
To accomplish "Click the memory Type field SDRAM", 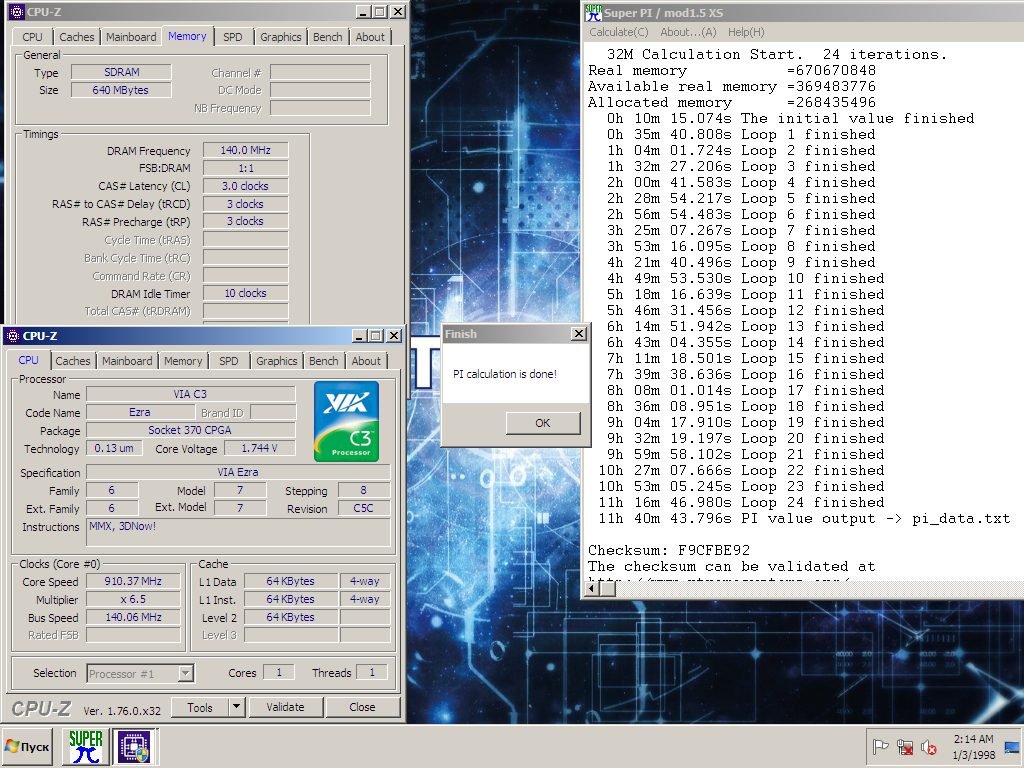I will click(x=121, y=72).
